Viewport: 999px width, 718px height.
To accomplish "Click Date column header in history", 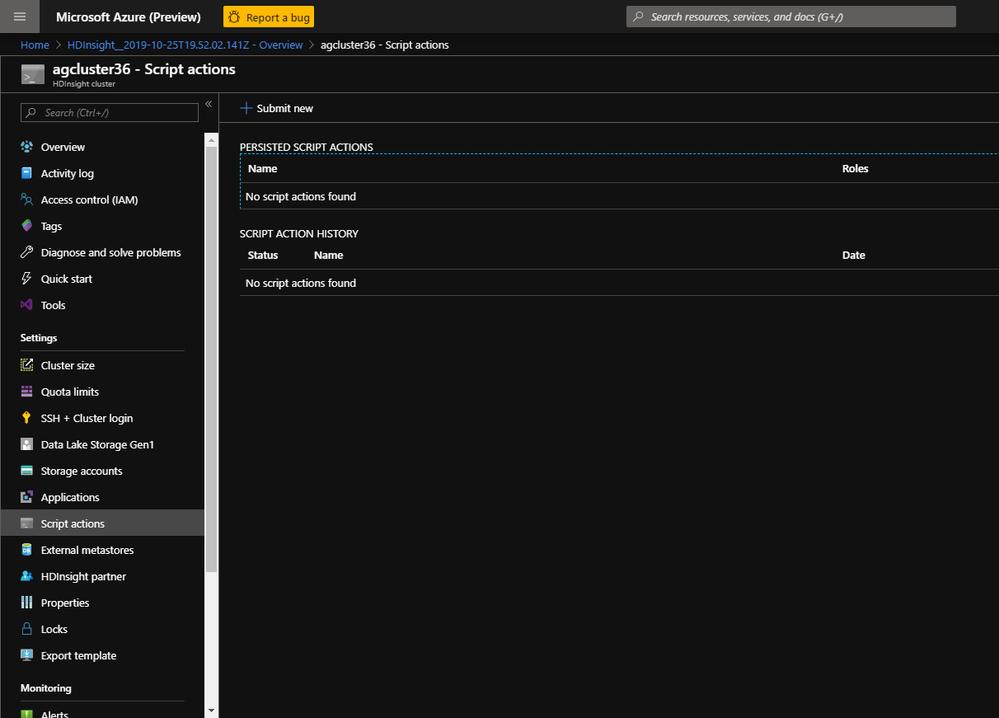I will coord(853,255).
